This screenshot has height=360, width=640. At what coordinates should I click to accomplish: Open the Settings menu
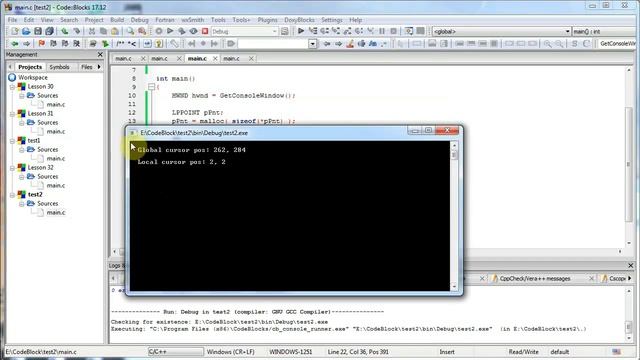pyautogui.click(x=332, y=20)
